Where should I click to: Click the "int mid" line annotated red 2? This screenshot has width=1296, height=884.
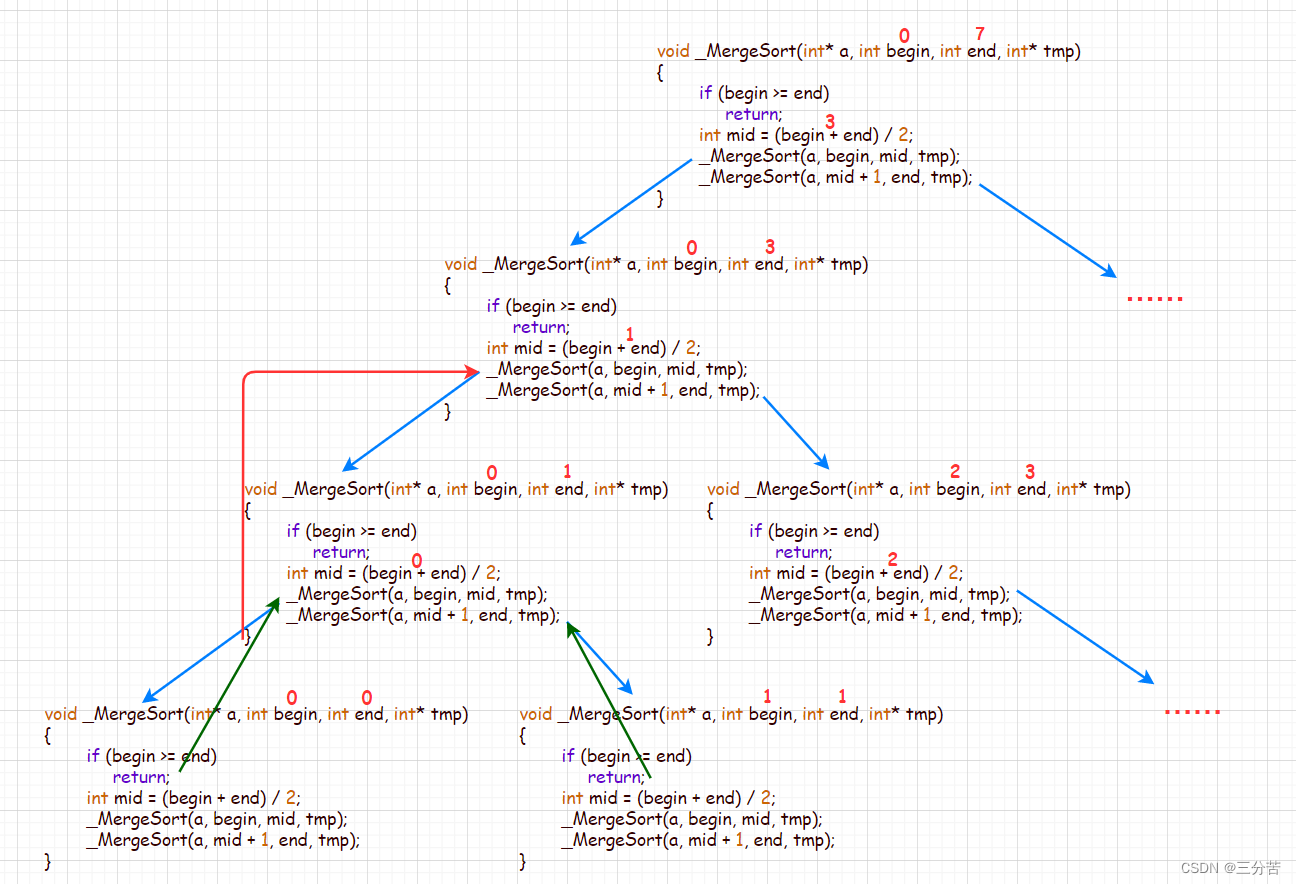click(x=856, y=573)
